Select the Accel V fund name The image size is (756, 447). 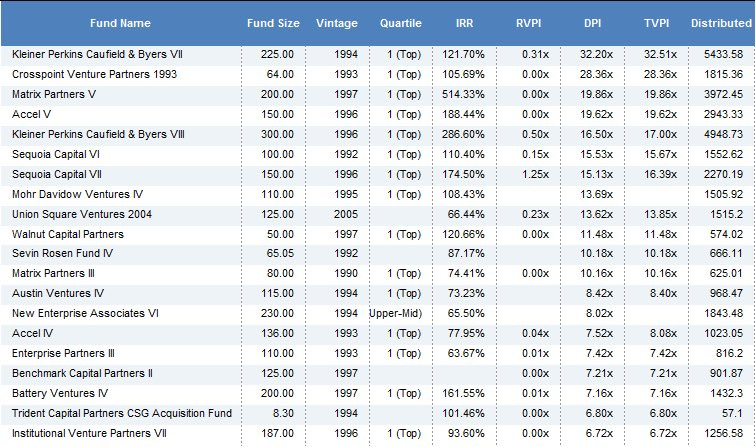31,115
